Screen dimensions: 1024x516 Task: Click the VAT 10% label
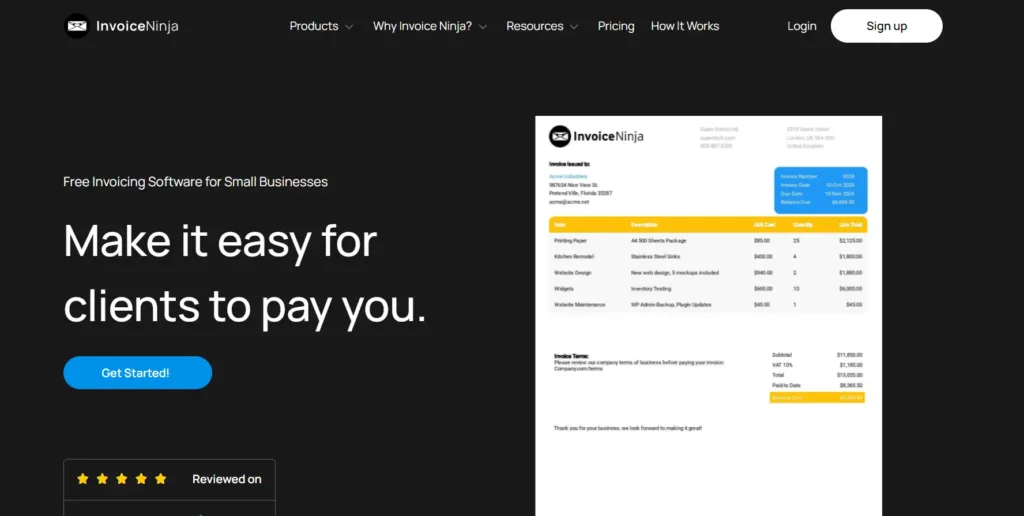tap(781, 364)
